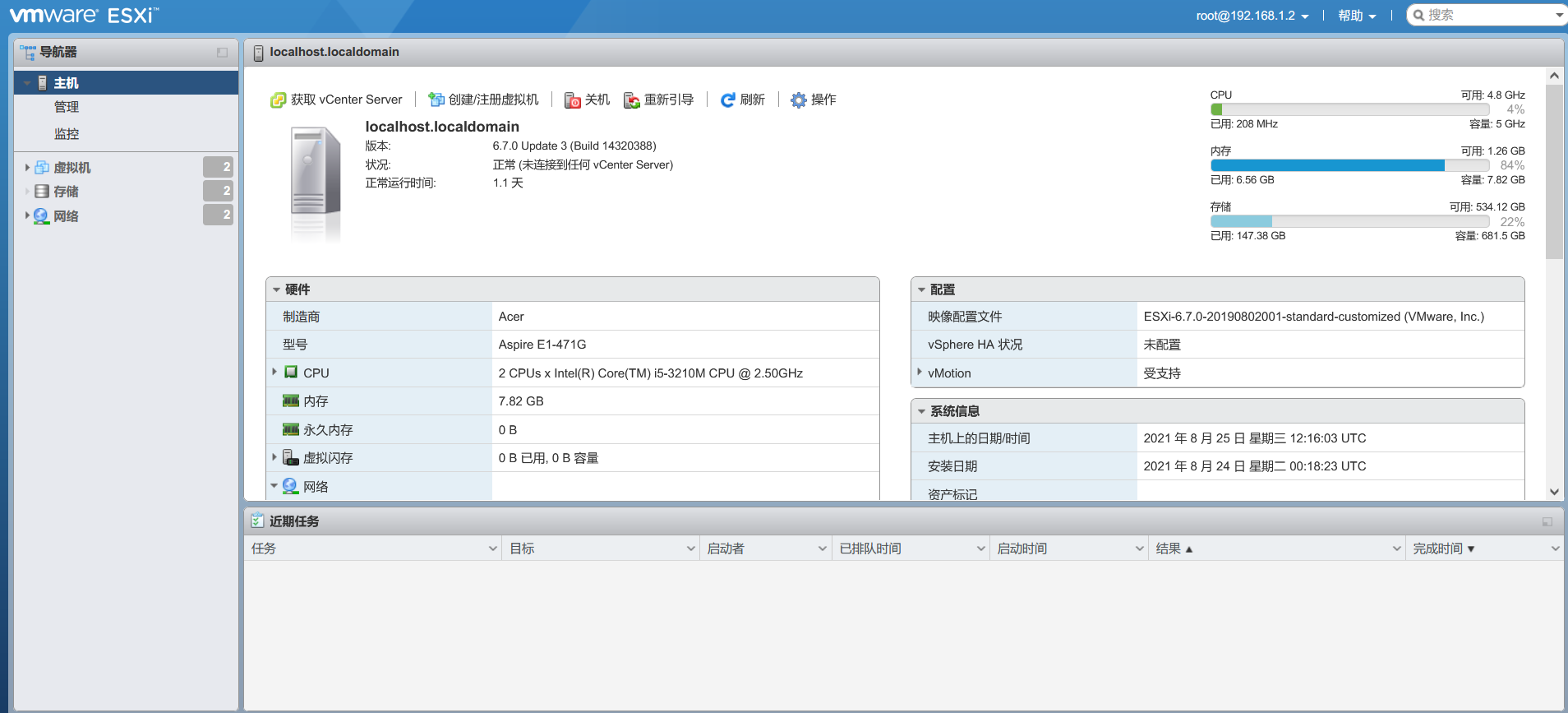The image size is (1568, 713).
Task: Click the storage icon in navigator
Action: [42, 192]
